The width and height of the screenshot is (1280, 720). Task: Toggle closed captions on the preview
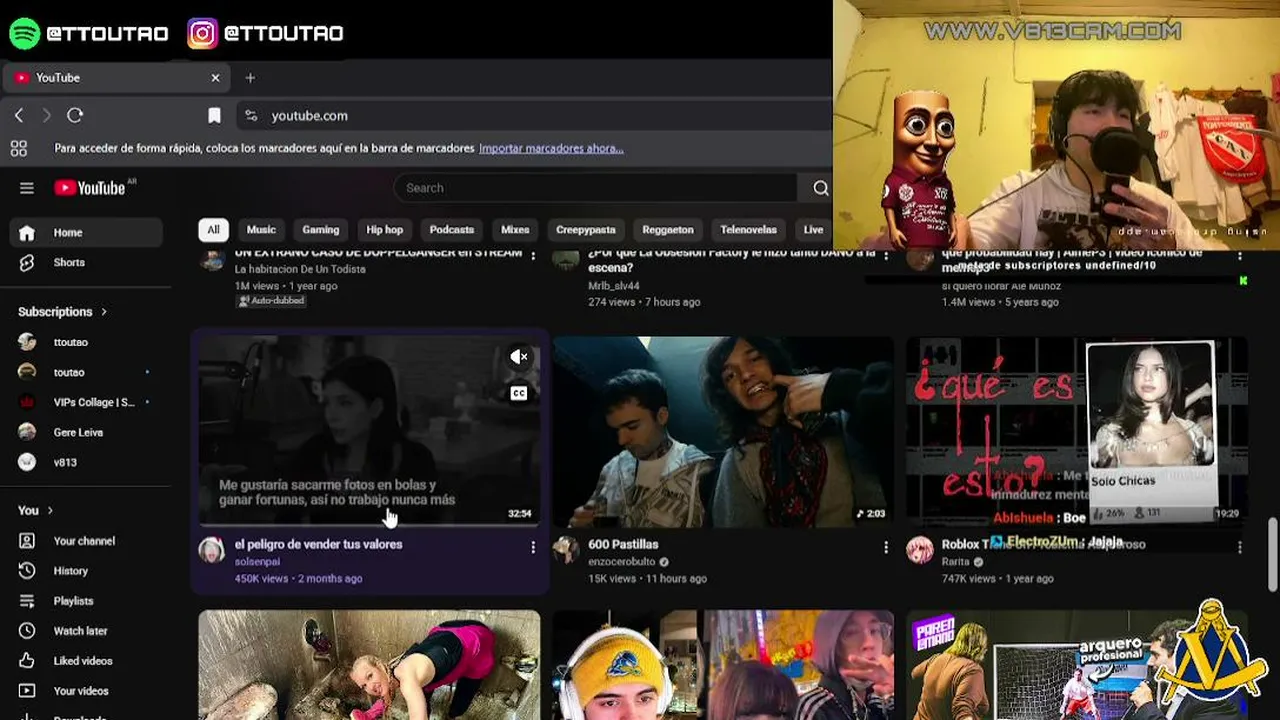[x=518, y=393]
